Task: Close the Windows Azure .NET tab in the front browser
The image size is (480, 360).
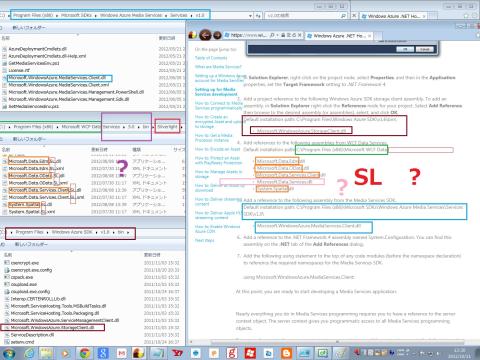Action: (370, 35)
